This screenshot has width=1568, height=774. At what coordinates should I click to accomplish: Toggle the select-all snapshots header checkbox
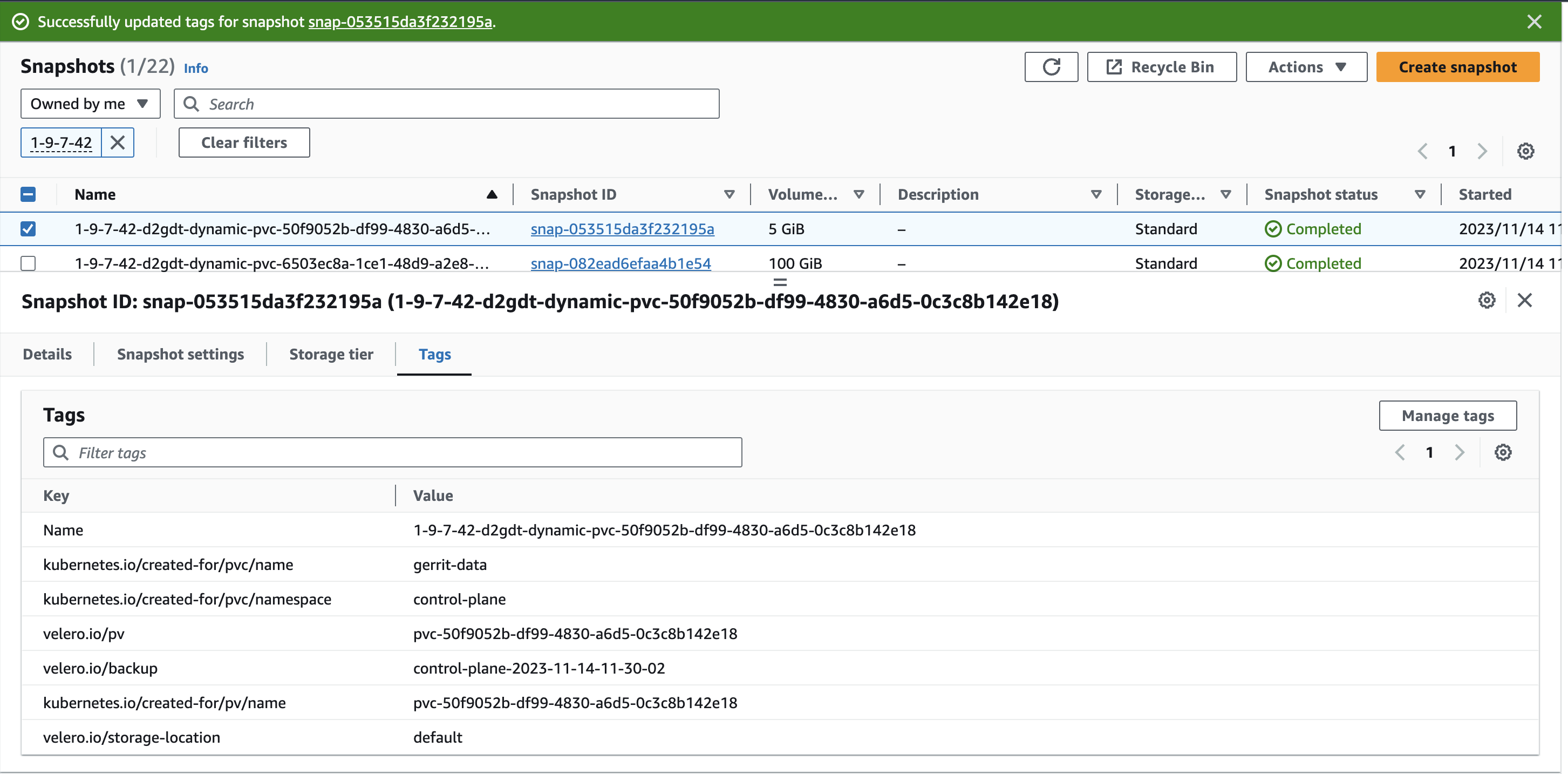coord(28,194)
